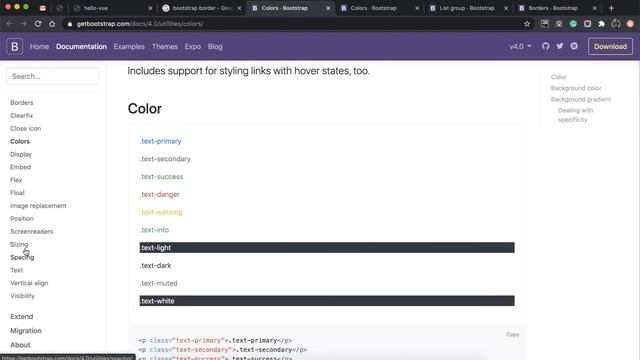Viewport: 640px width, 360px height.
Task: Close the hello-vue tab
Action: (150, 8)
